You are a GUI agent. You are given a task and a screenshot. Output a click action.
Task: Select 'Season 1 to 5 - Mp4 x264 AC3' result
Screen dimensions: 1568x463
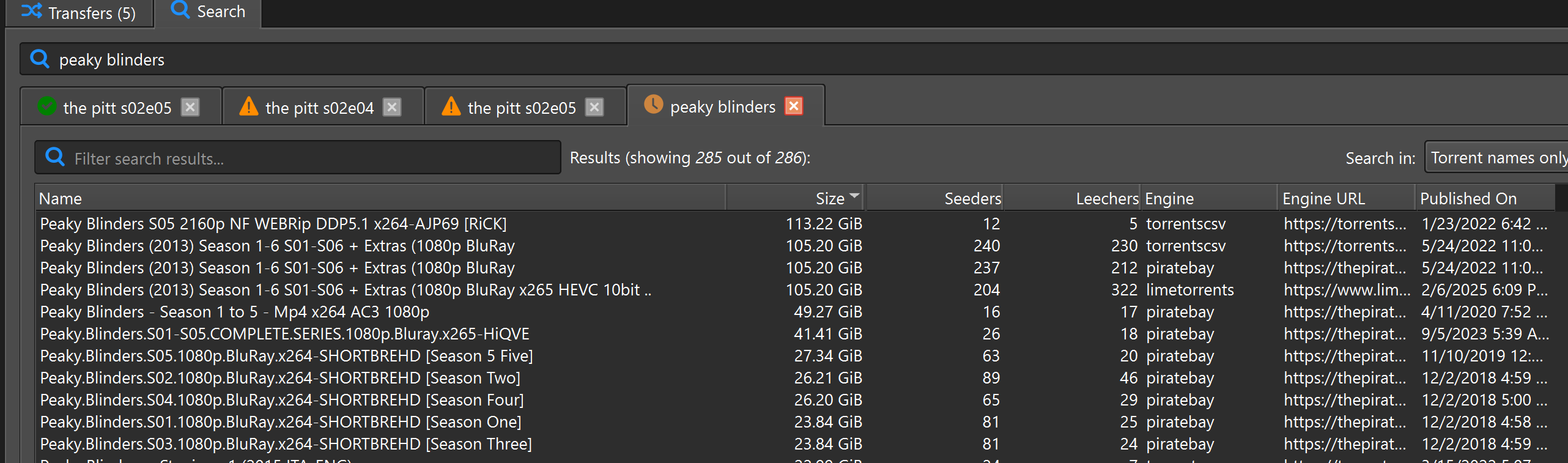point(235,312)
